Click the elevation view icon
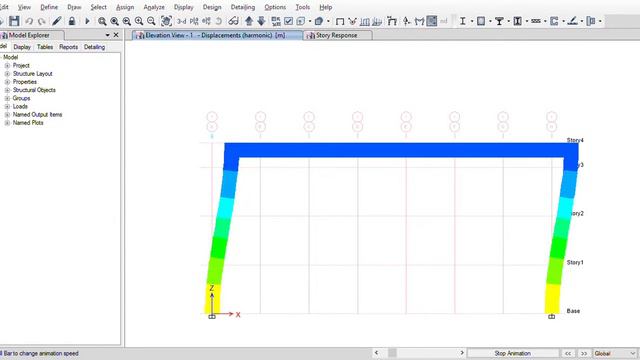This screenshot has width=640, height=360. 207,21
